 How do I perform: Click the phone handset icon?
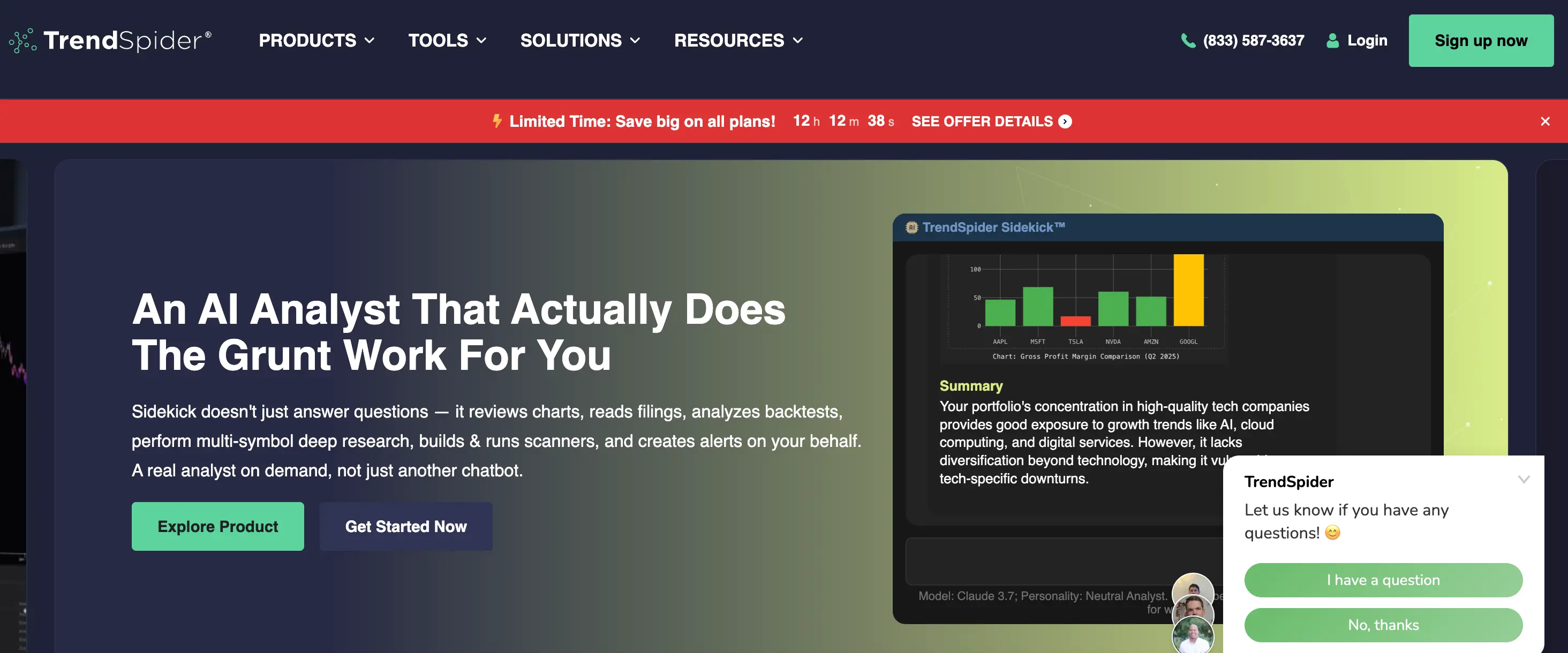tap(1188, 41)
